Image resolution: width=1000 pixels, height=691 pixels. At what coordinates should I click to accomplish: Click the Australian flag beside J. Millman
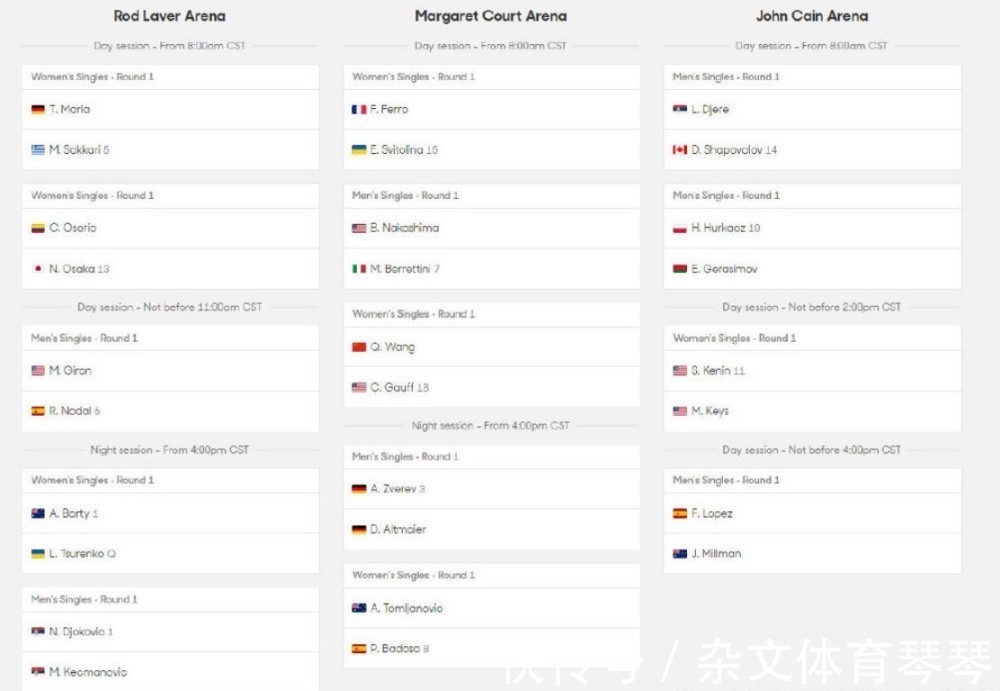tap(680, 554)
